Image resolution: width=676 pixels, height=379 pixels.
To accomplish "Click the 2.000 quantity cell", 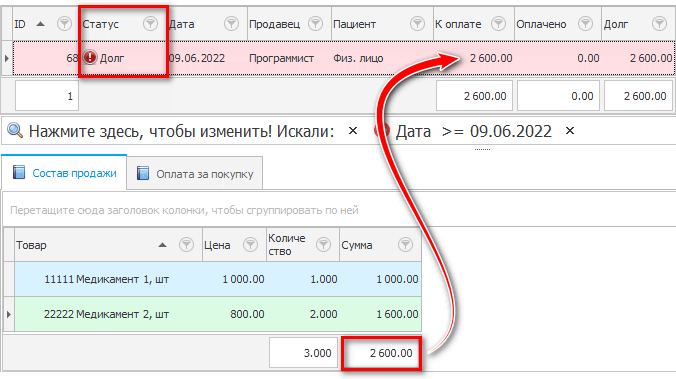I will click(303, 314).
